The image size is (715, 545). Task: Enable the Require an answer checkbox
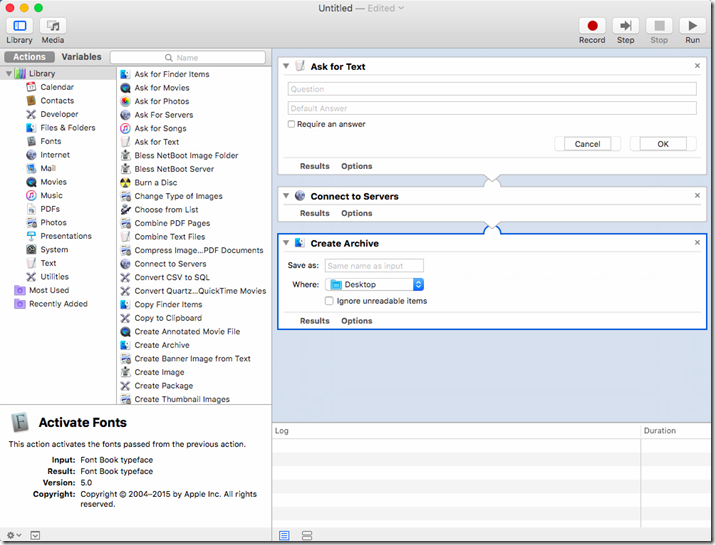coord(292,125)
